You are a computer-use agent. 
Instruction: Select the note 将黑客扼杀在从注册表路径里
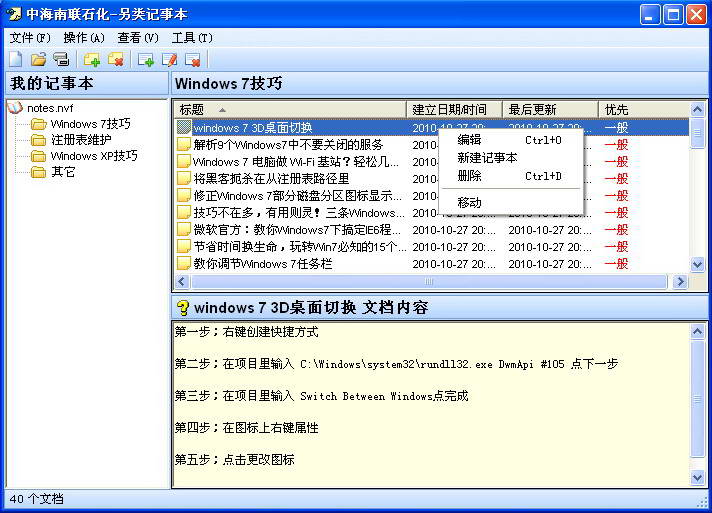(271, 178)
